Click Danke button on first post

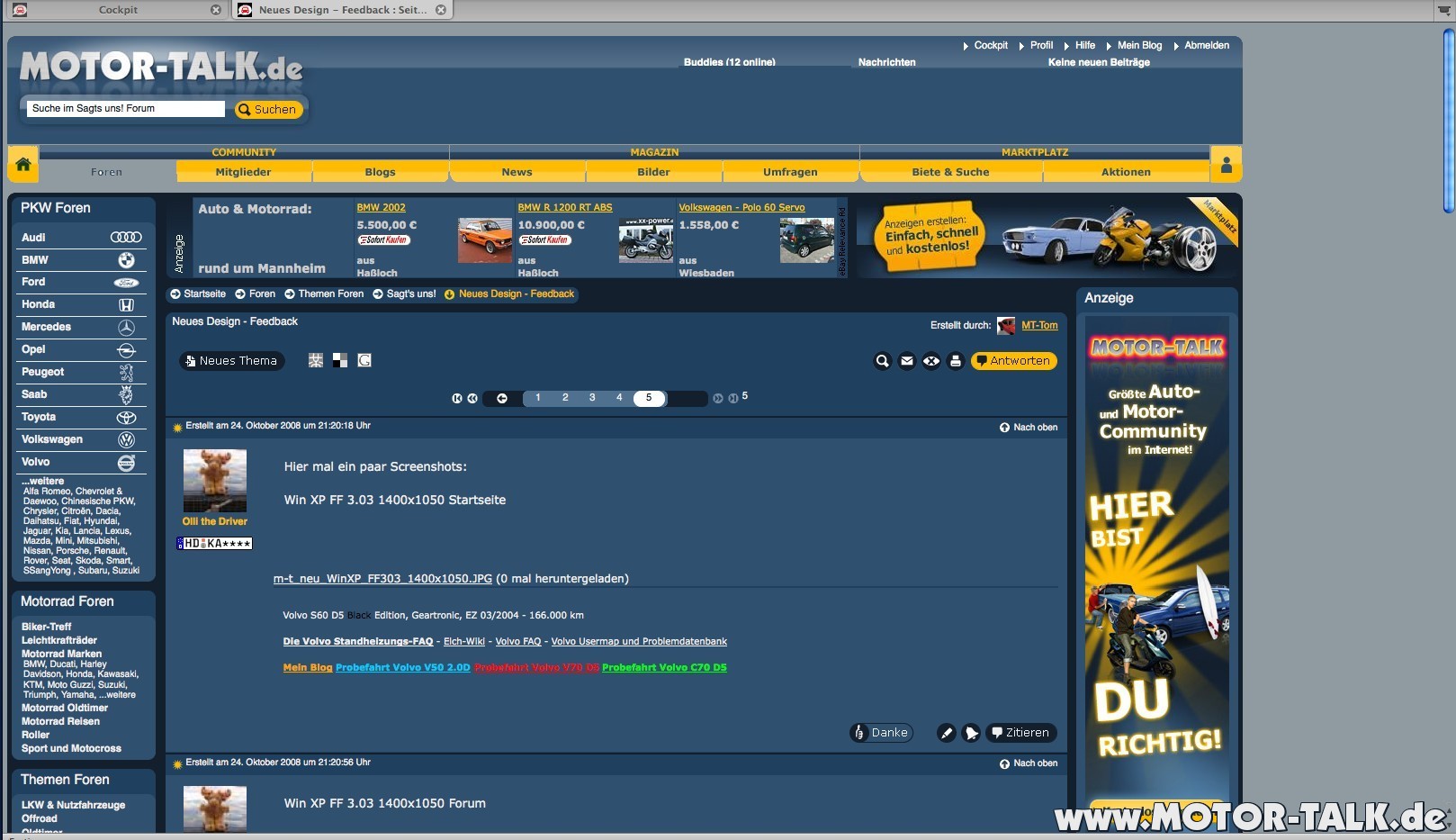click(x=881, y=733)
